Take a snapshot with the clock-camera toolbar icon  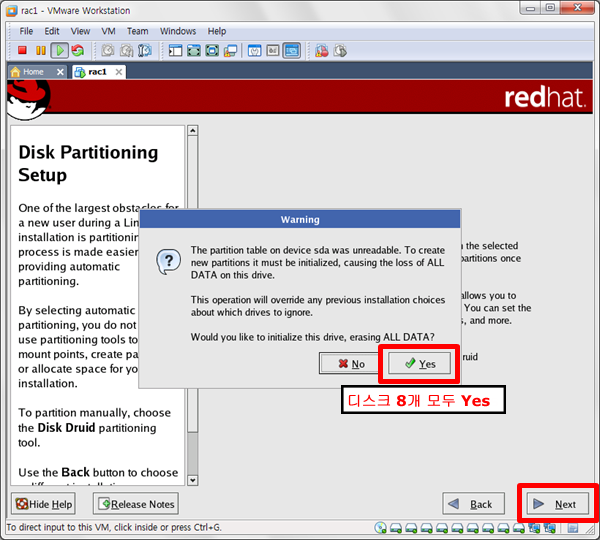pos(108,50)
